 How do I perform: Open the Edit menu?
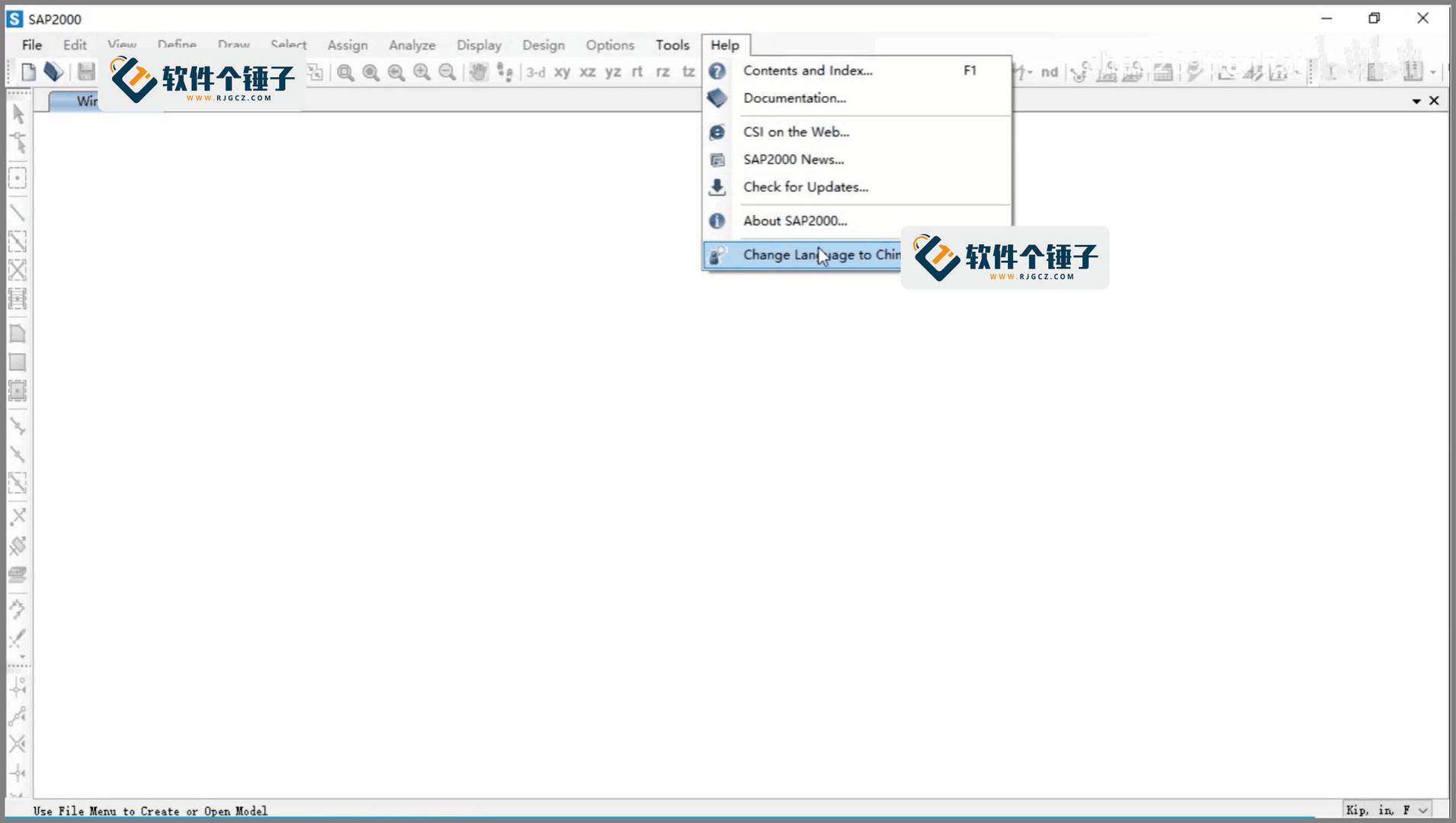point(75,45)
